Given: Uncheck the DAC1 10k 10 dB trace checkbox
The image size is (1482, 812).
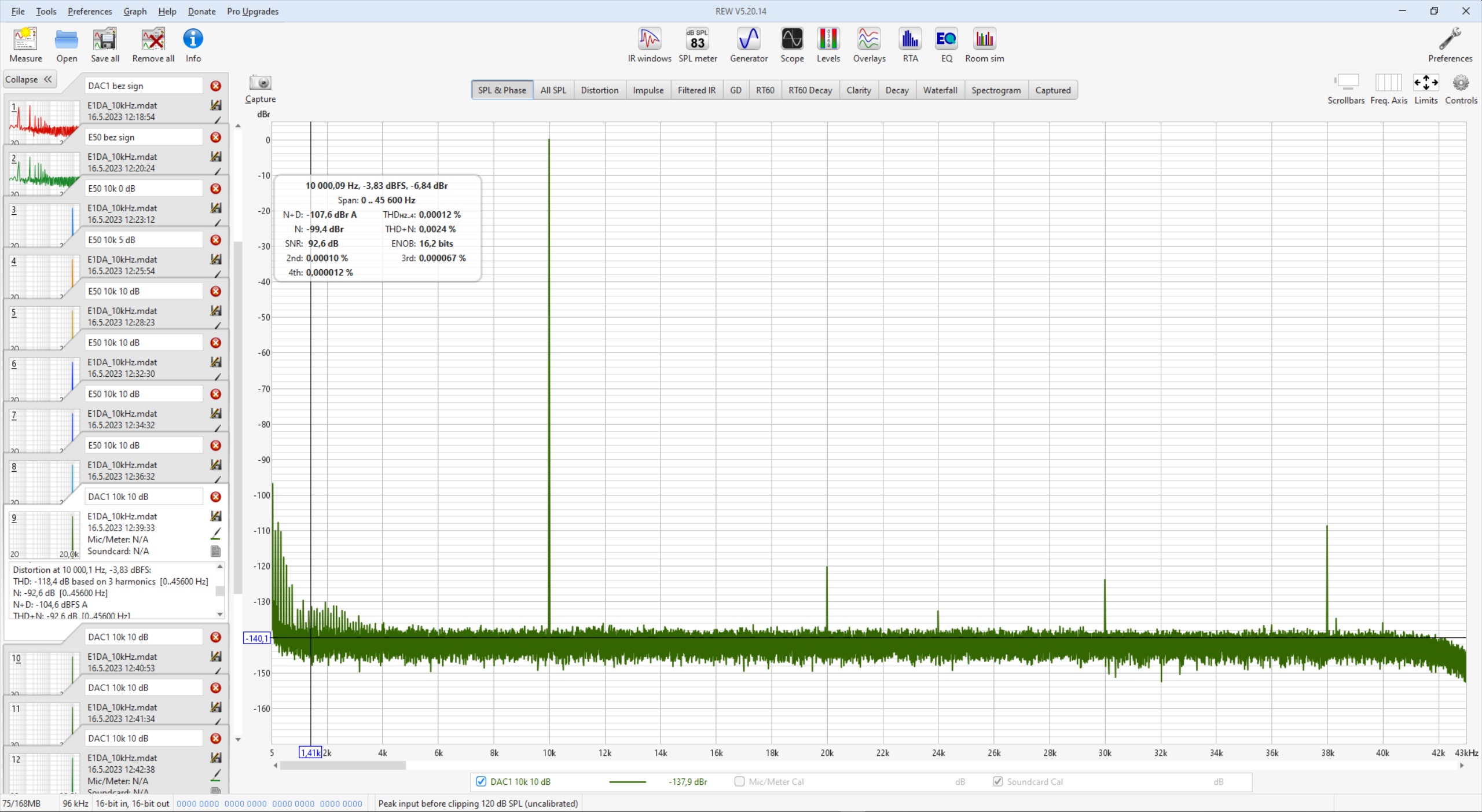Looking at the screenshot, I should (x=481, y=781).
